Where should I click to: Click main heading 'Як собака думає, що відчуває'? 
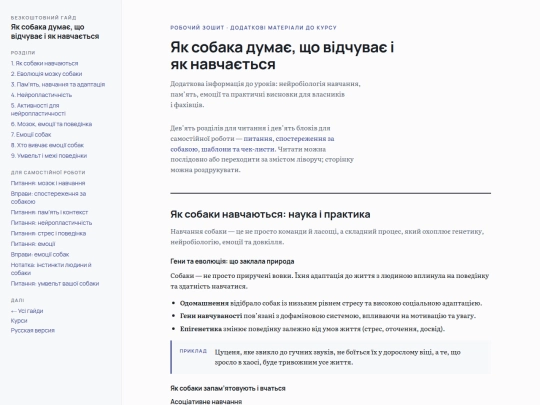click(282, 56)
